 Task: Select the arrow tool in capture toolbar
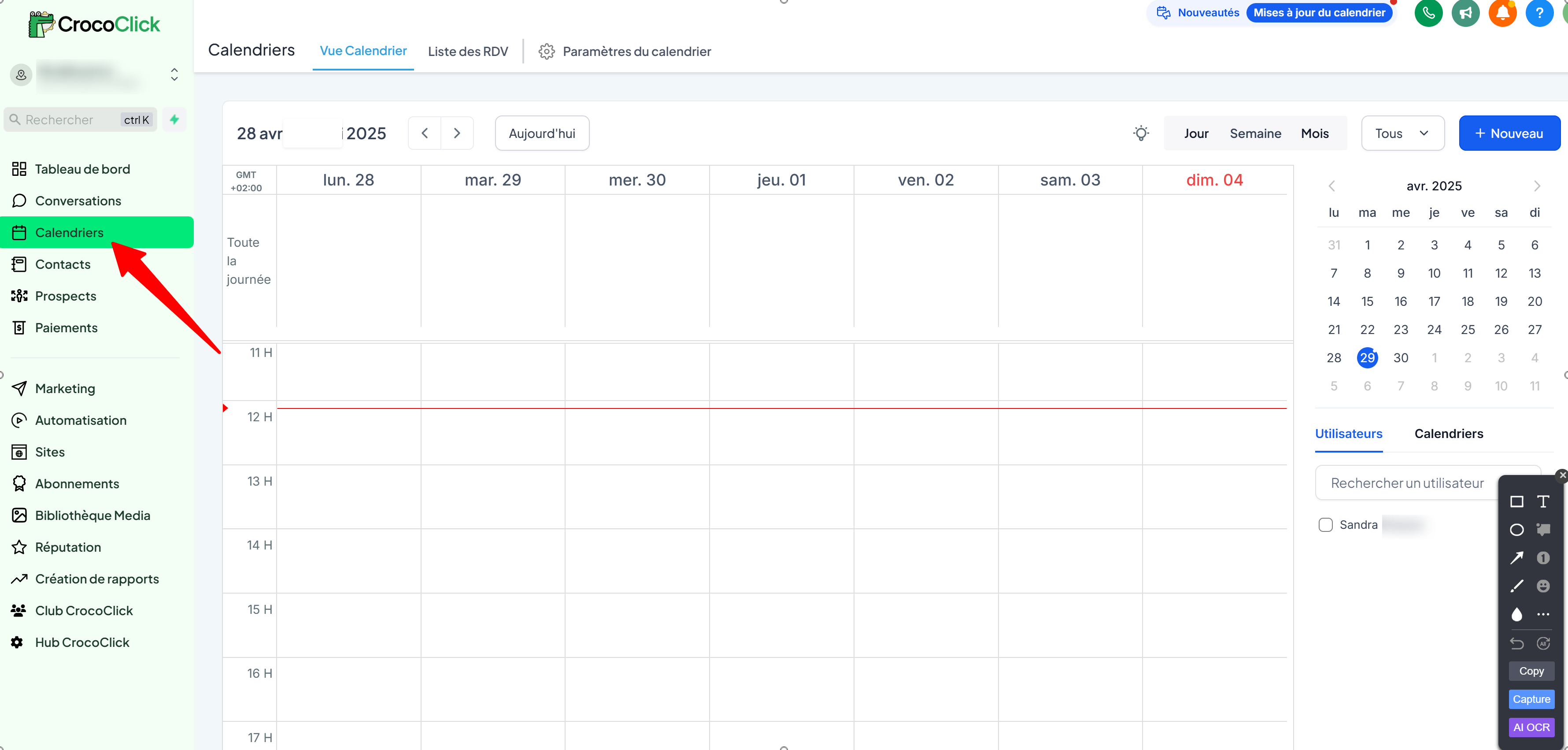pos(1517,557)
